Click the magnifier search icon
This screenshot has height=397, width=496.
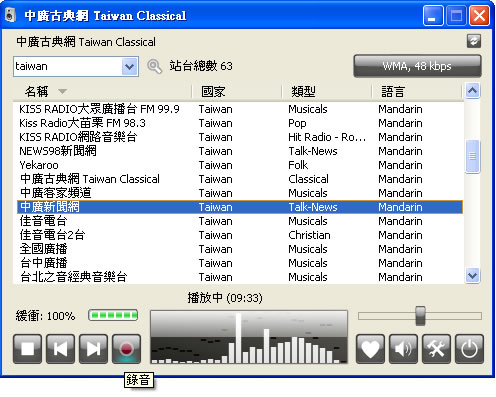(154, 66)
